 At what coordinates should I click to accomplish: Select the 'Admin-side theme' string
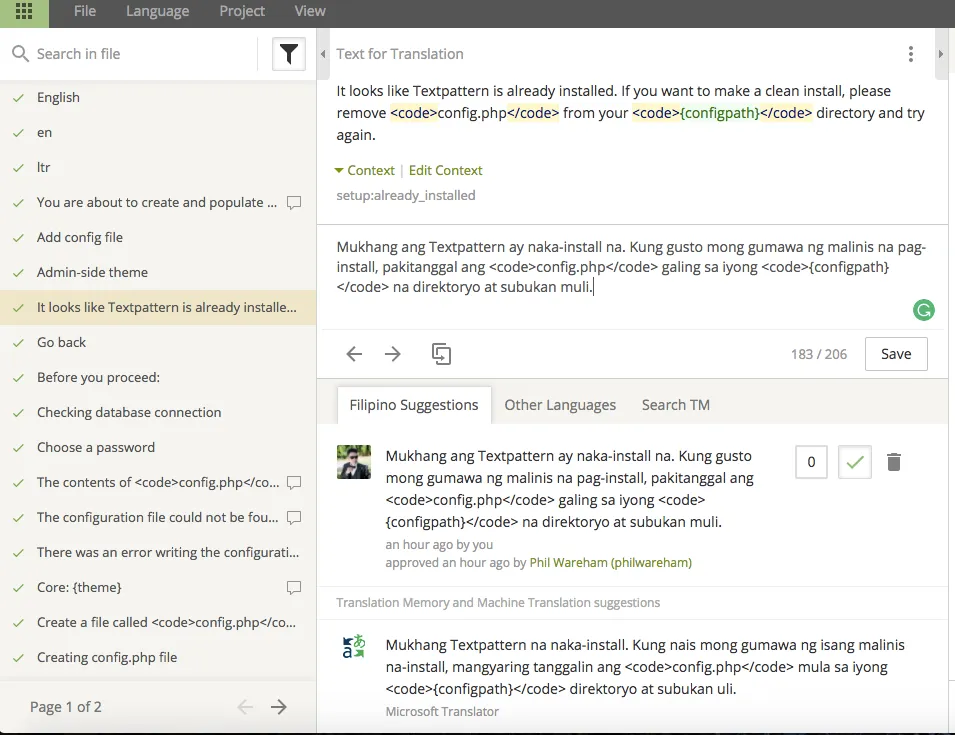158,272
